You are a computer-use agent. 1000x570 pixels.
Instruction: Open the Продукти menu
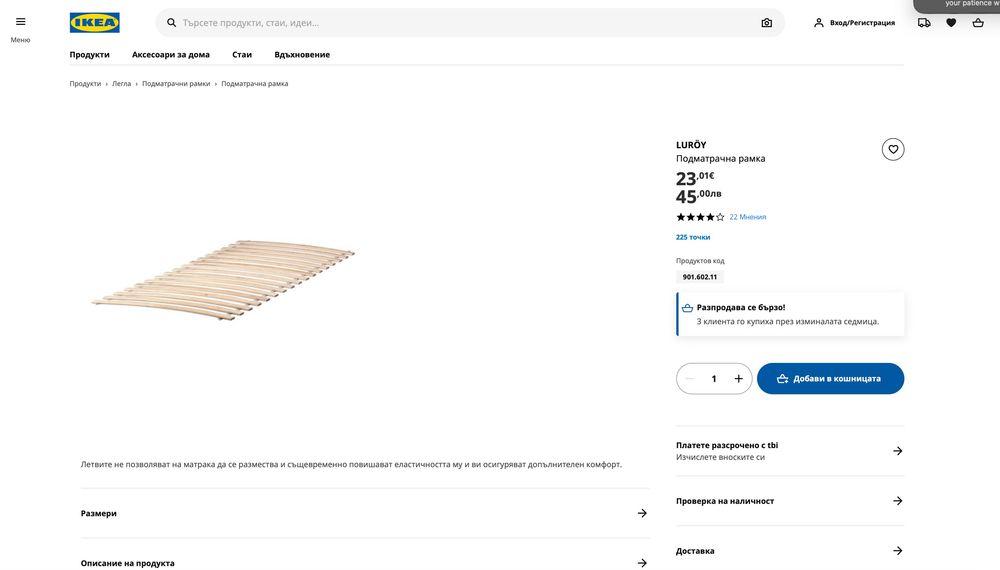[x=89, y=54]
